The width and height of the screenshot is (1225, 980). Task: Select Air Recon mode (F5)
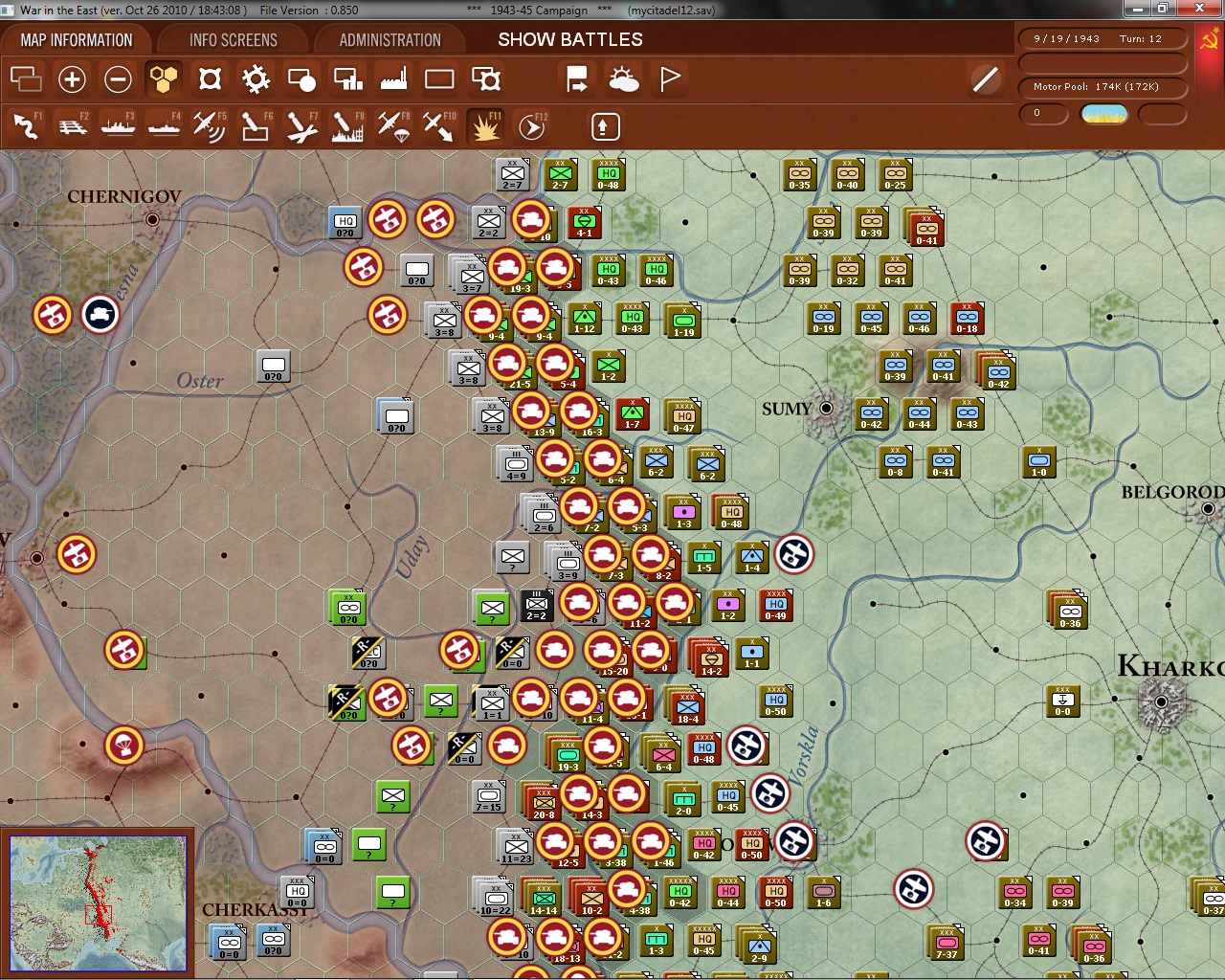click(x=210, y=125)
